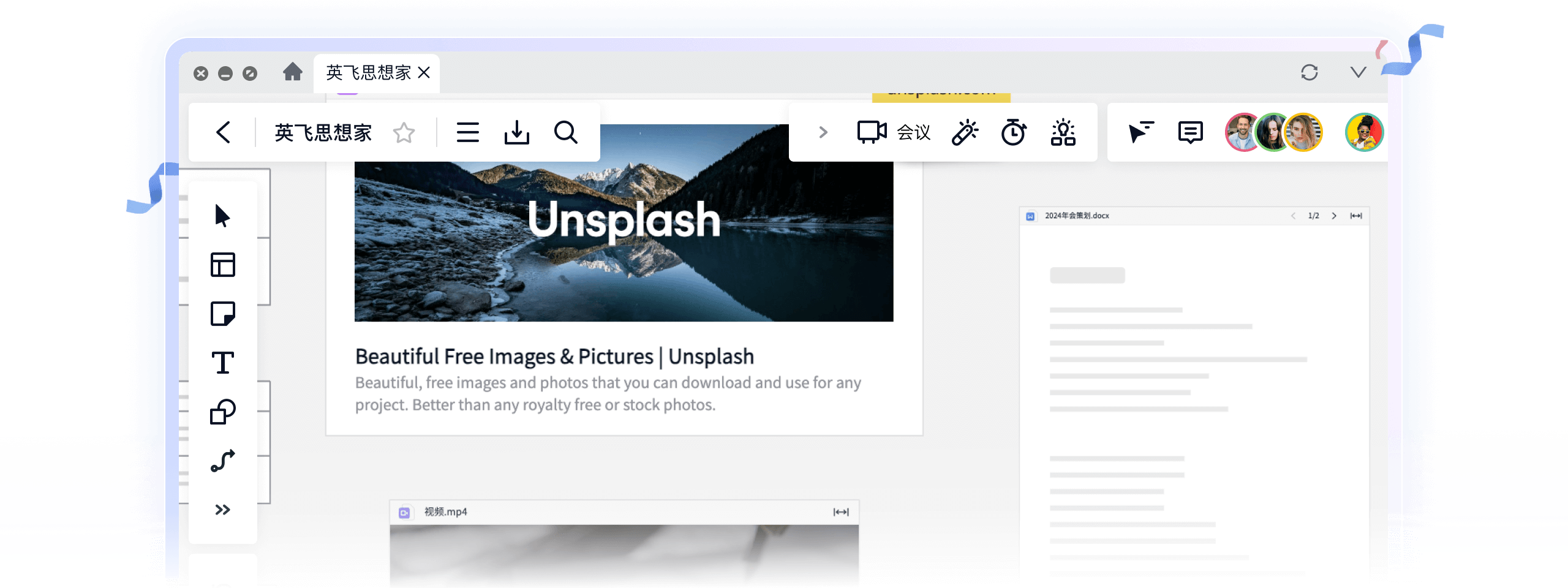Screen dimensions: 1568x588
Task: Toggle full width on 2024年会策划.docx
Action: point(1356,216)
